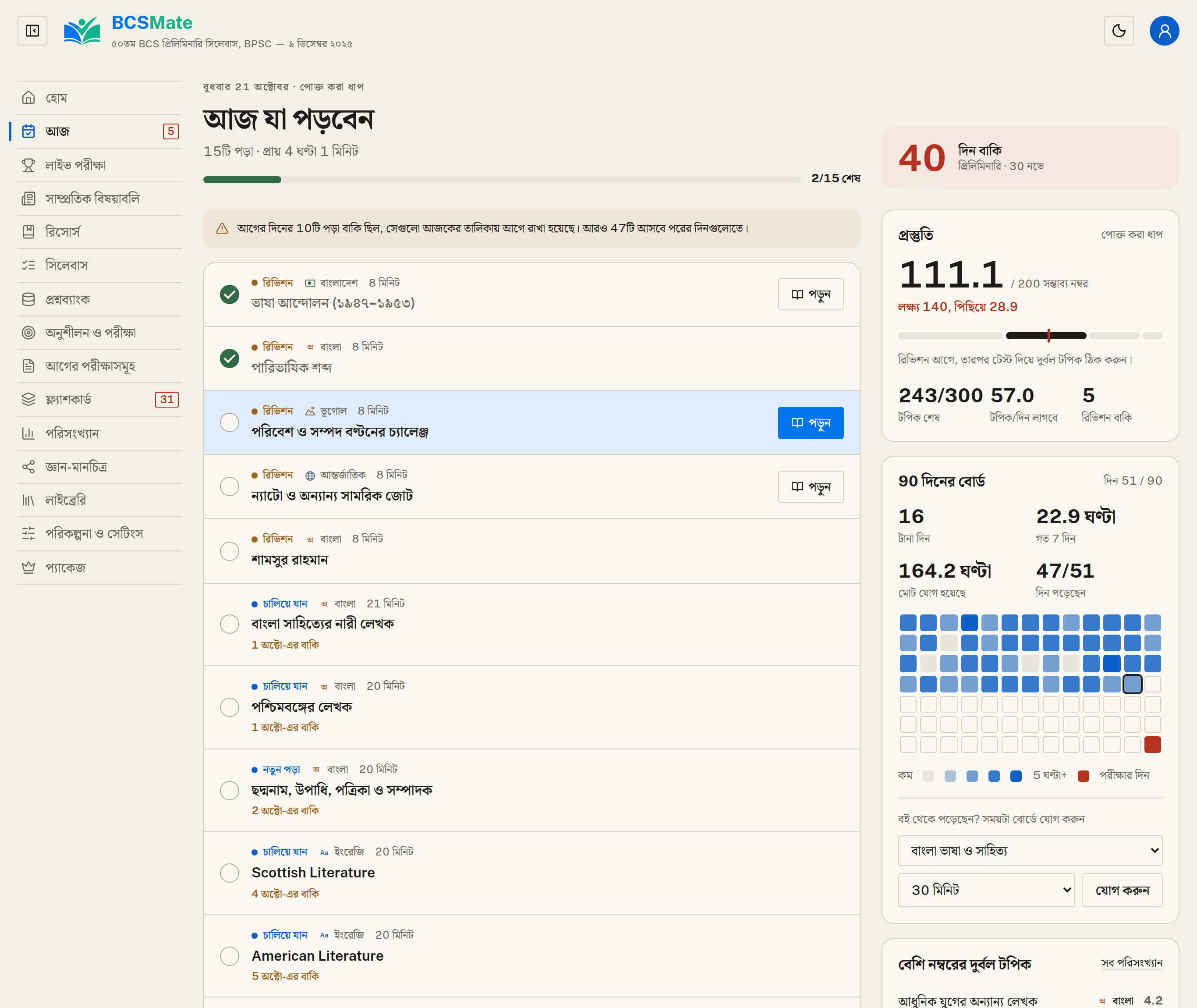
Task: Click the bar chart icon for পরিসংখ্যান
Action: 28,433
